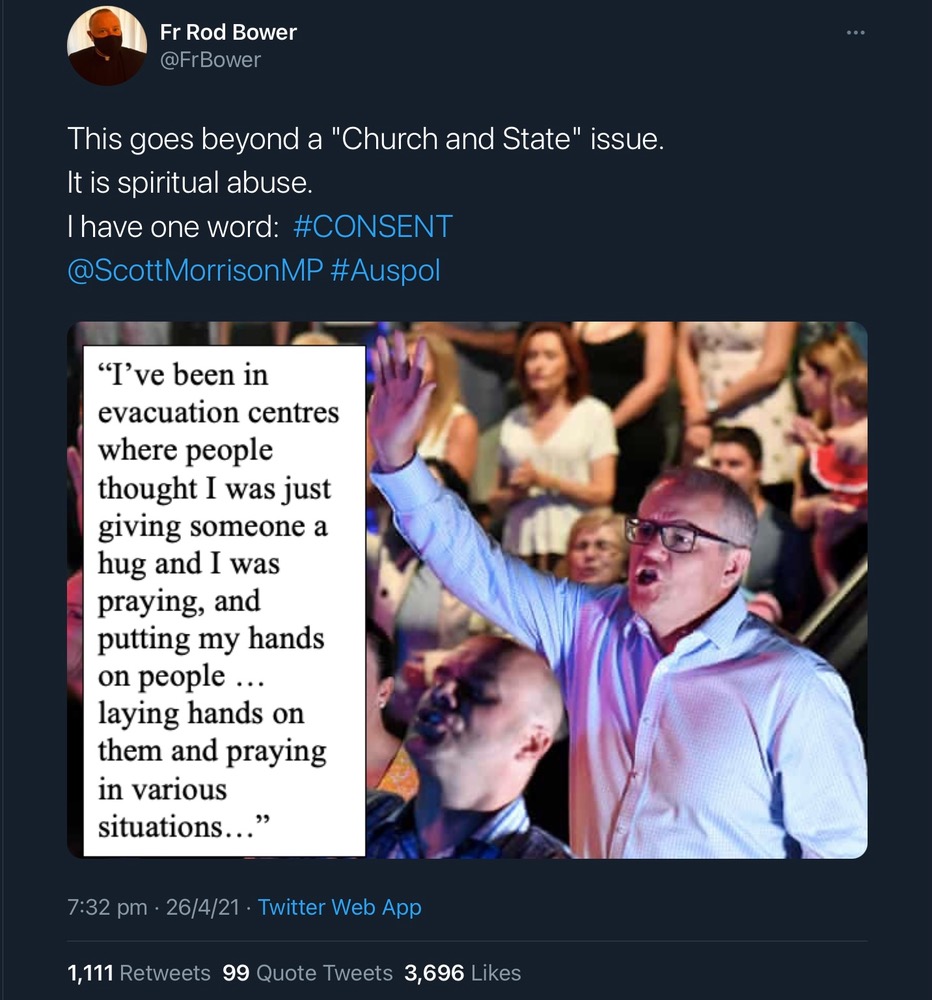Click the 7:32 pm timestamp
The width and height of the screenshot is (932, 1000).
107,907
